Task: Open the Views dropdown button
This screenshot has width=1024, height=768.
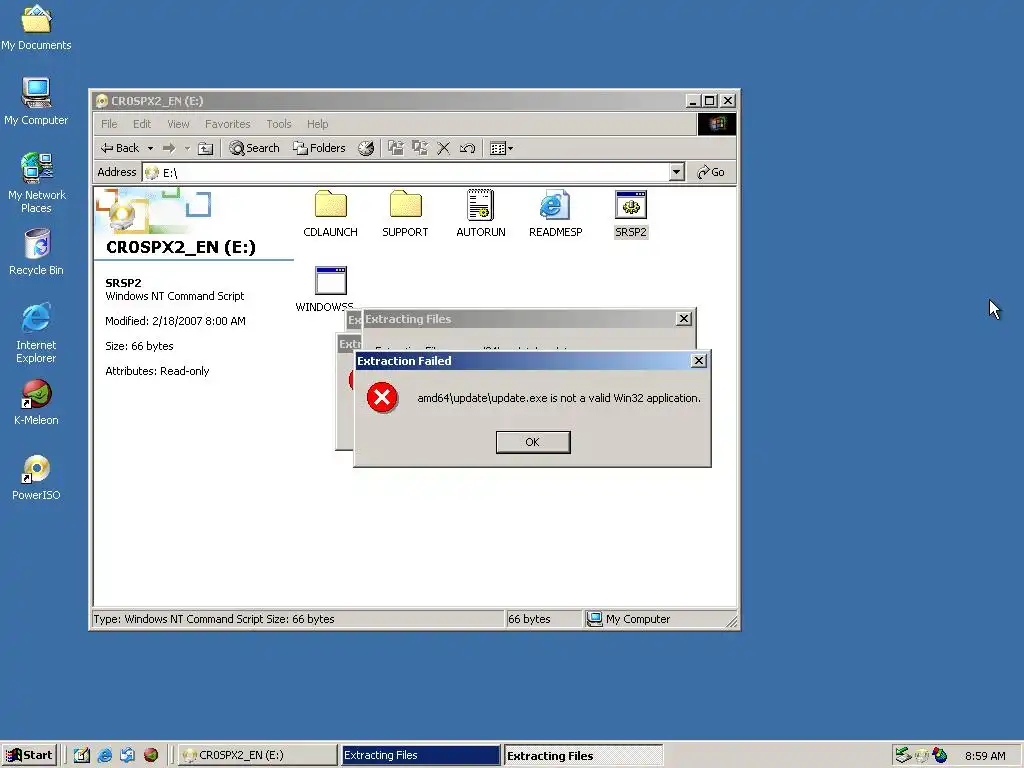Action: pos(501,148)
